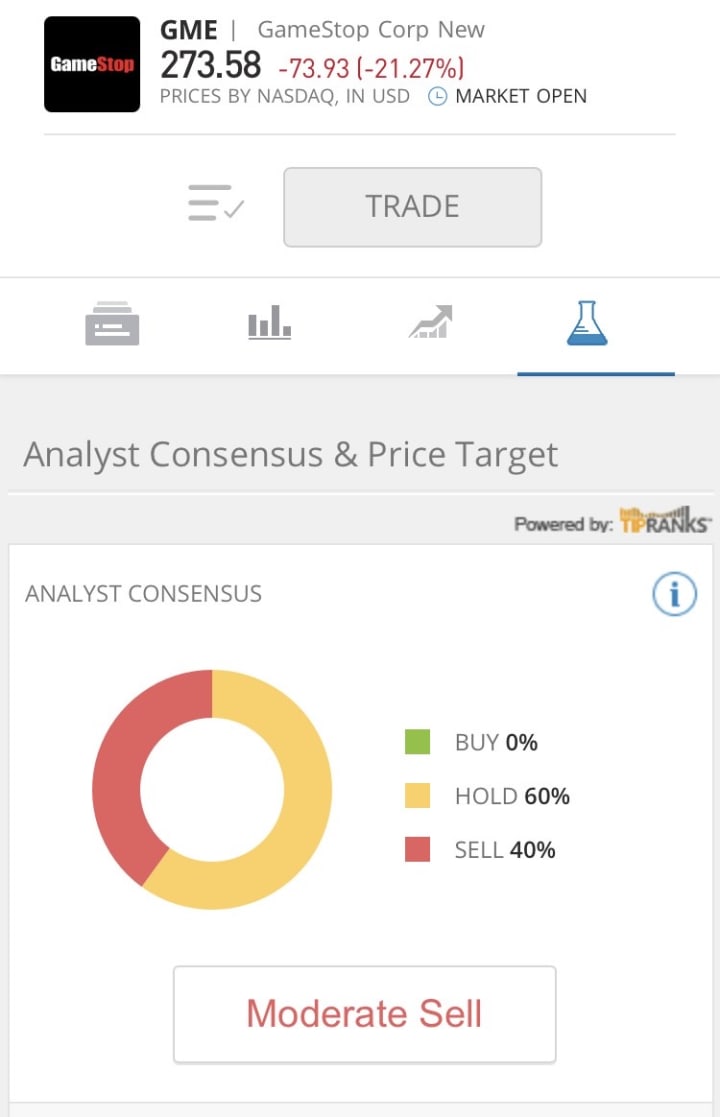Switch to the stats bar chart tab

[x=269, y=324]
